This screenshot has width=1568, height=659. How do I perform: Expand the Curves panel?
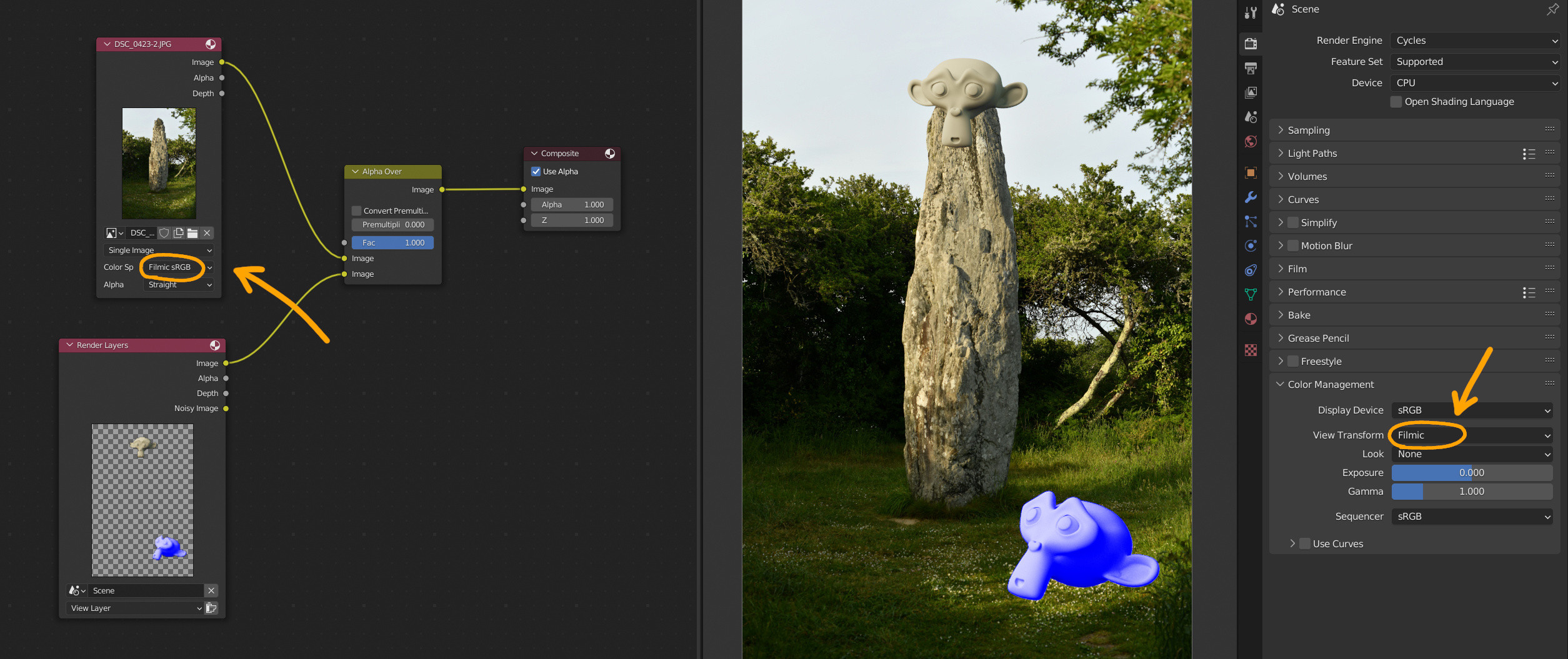pyautogui.click(x=1415, y=200)
